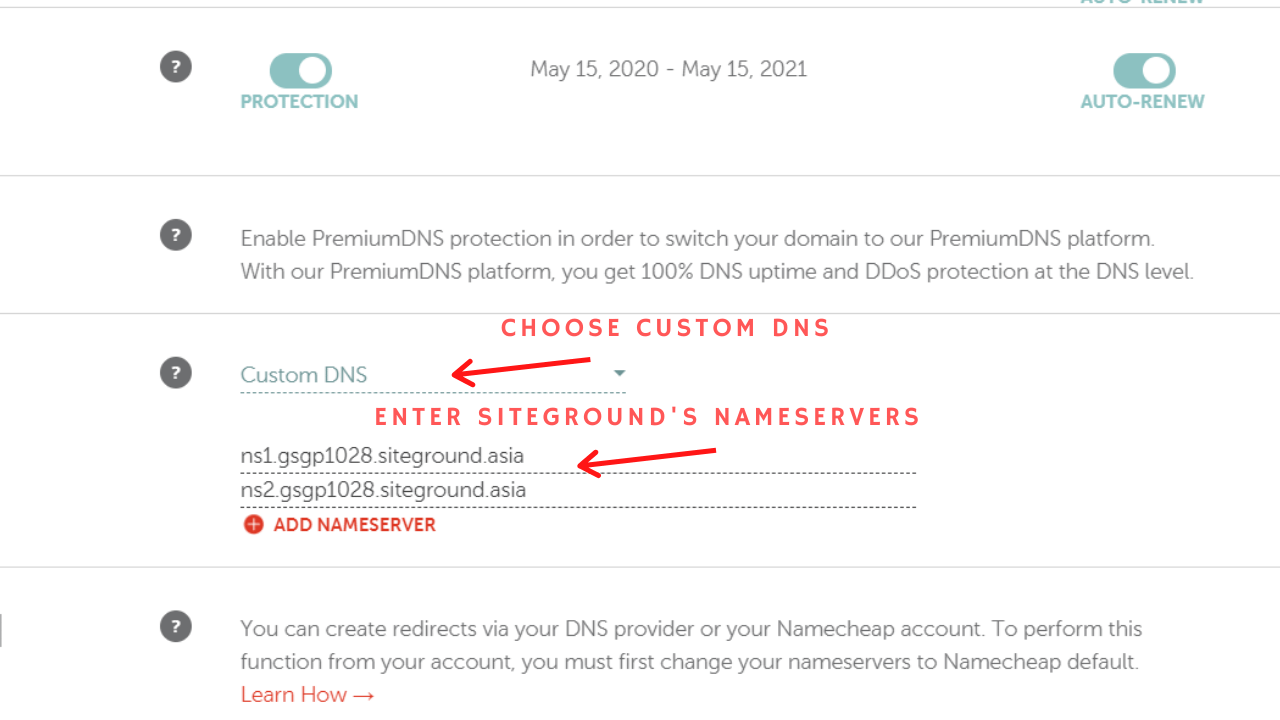The image size is (1280, 720).
Task: Follow the Learn How link
Action: point(307,694)
